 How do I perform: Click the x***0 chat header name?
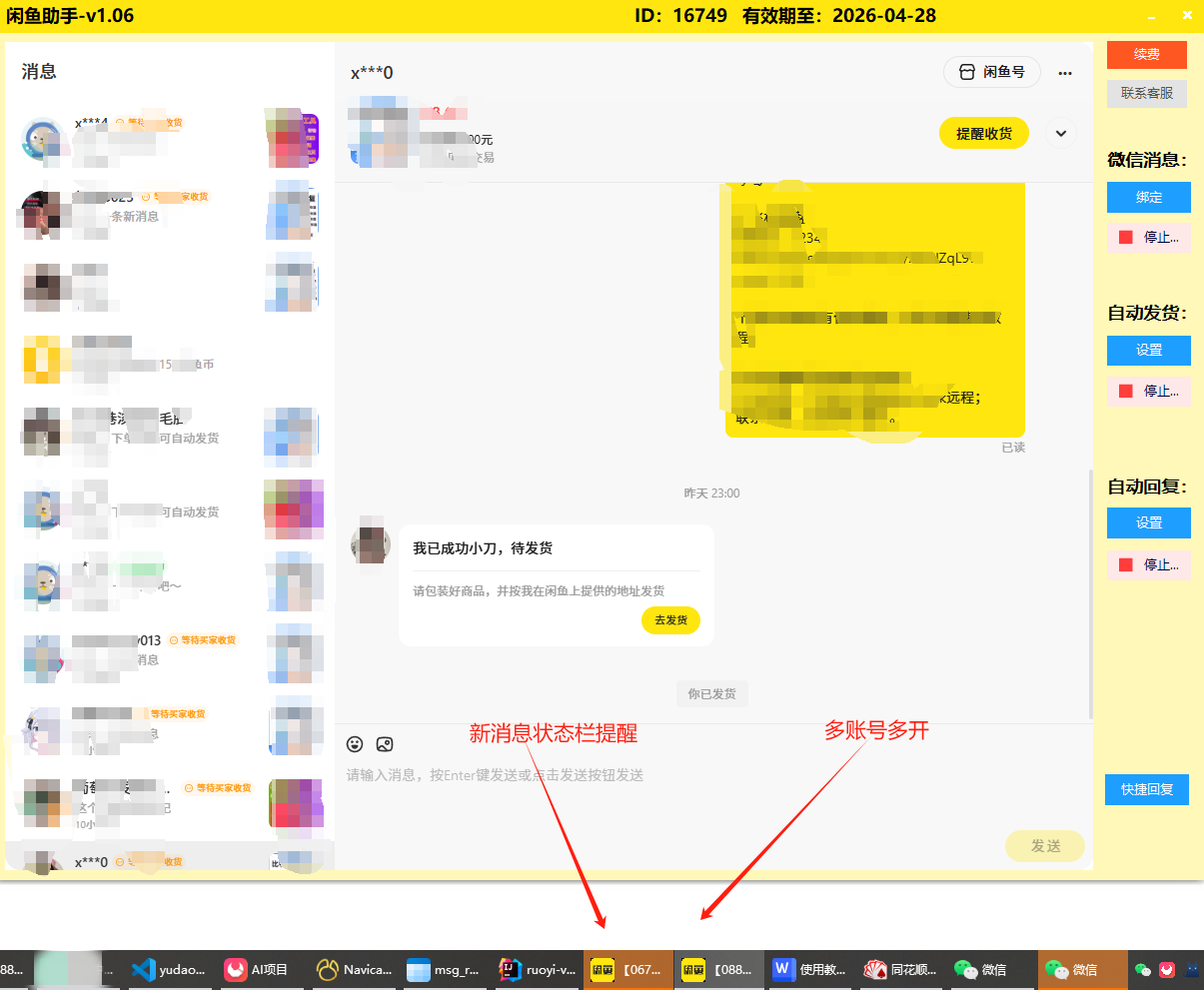tap(372, 73)
